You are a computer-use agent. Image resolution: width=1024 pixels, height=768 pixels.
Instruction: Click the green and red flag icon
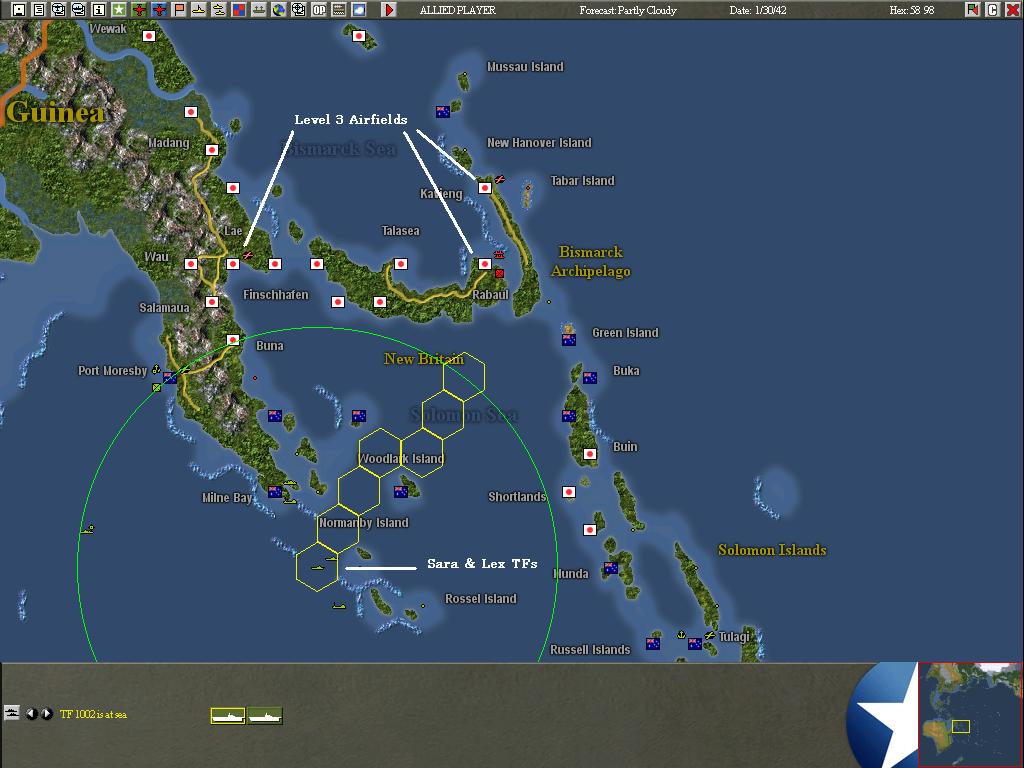click(973, 10)
